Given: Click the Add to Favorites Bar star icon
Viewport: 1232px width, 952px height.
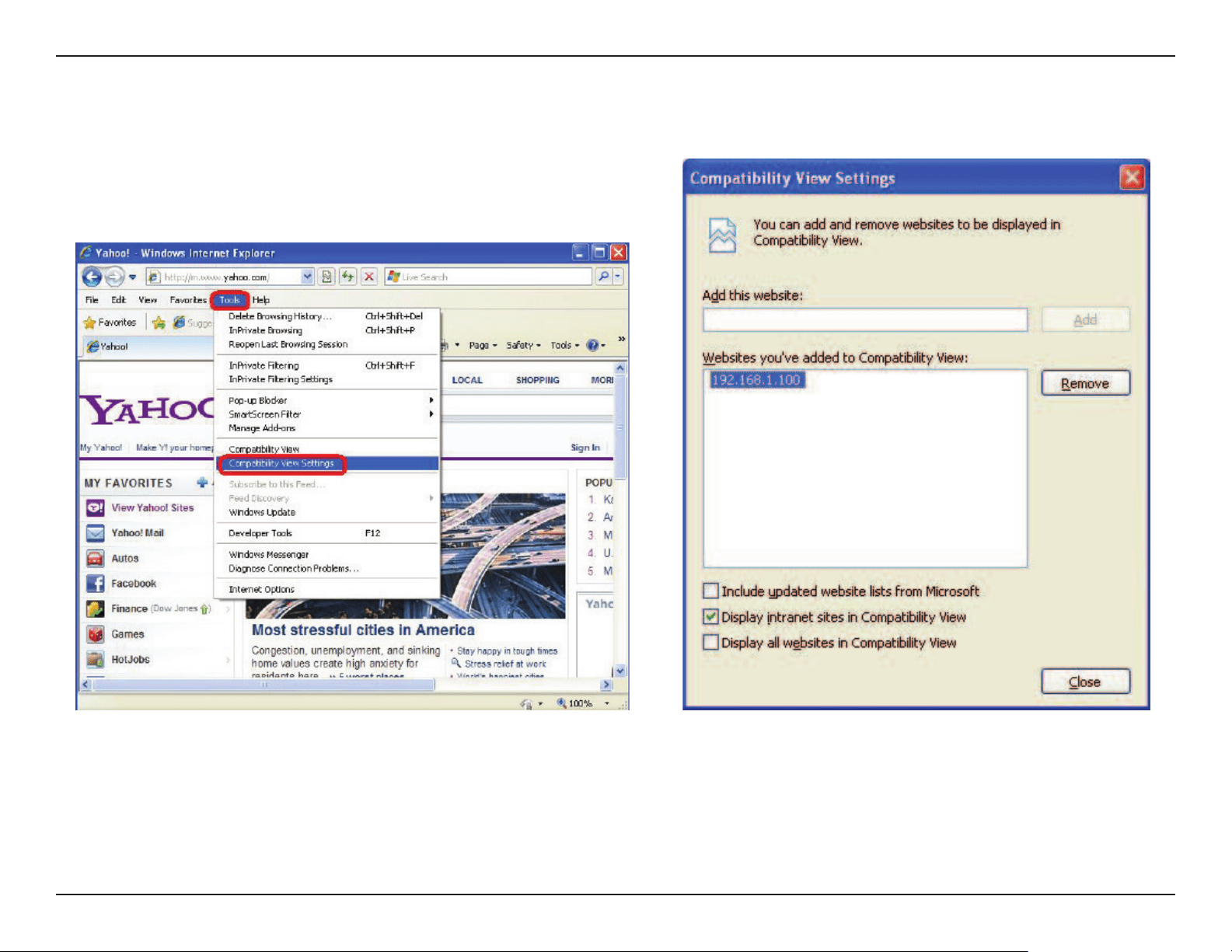Looking at the screenshot, I should [159, 323].
